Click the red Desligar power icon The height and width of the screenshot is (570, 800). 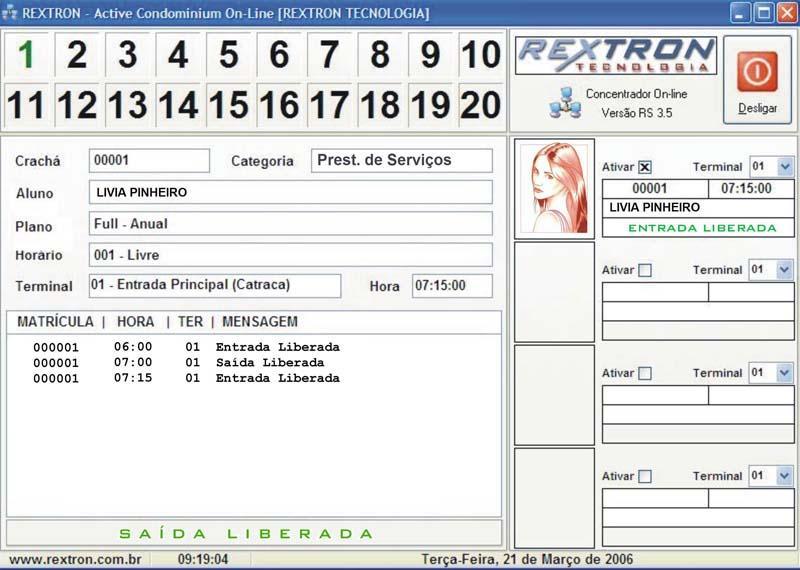click(x=757, y=71)
